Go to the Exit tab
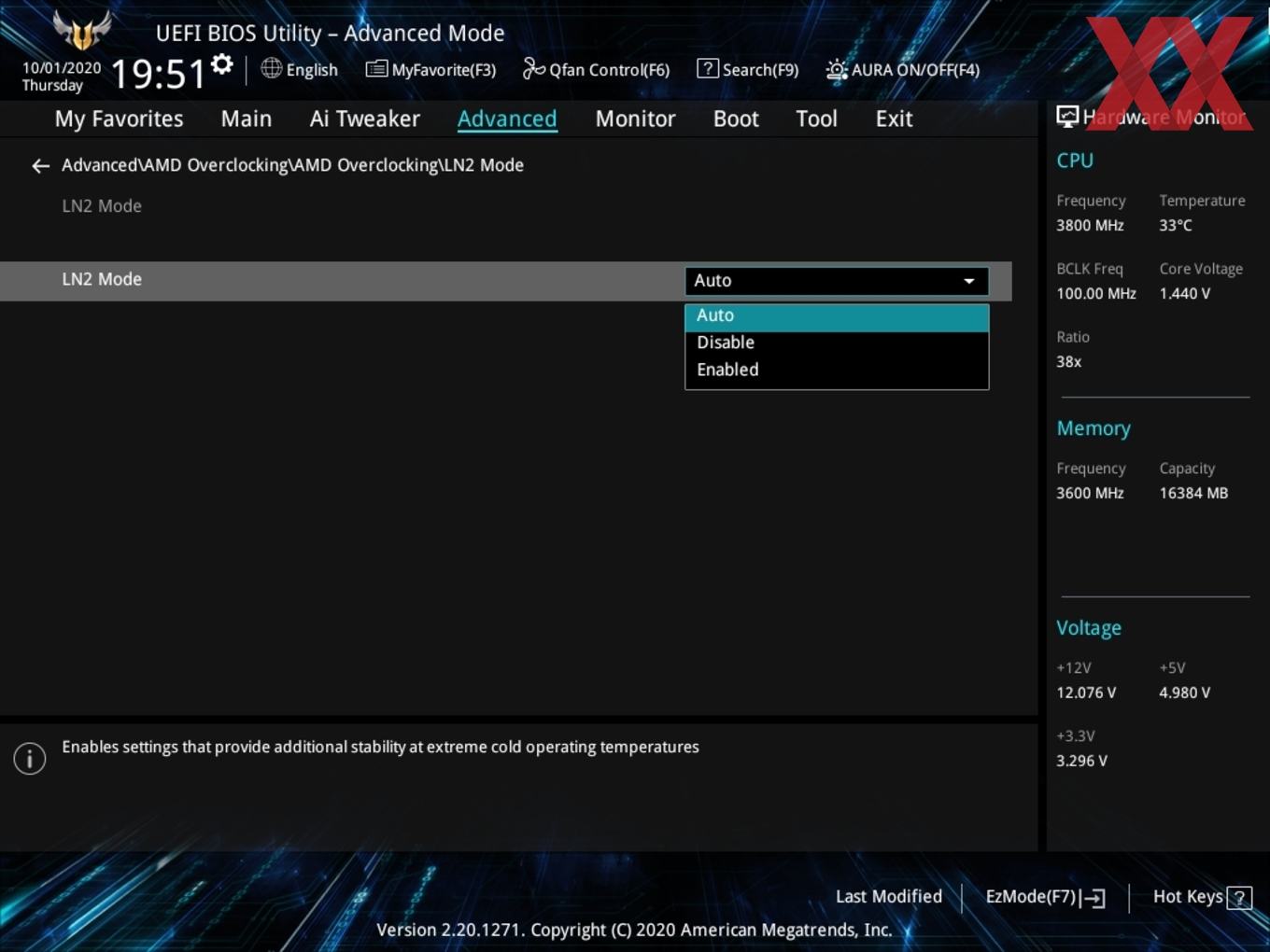 click(894, 119)
